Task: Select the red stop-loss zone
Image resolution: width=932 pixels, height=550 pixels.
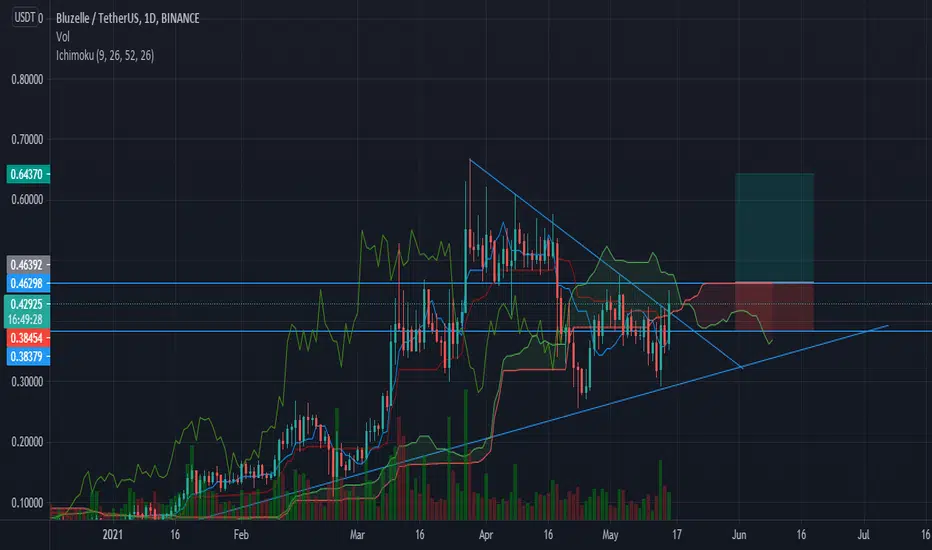Action: click(774, 307)
